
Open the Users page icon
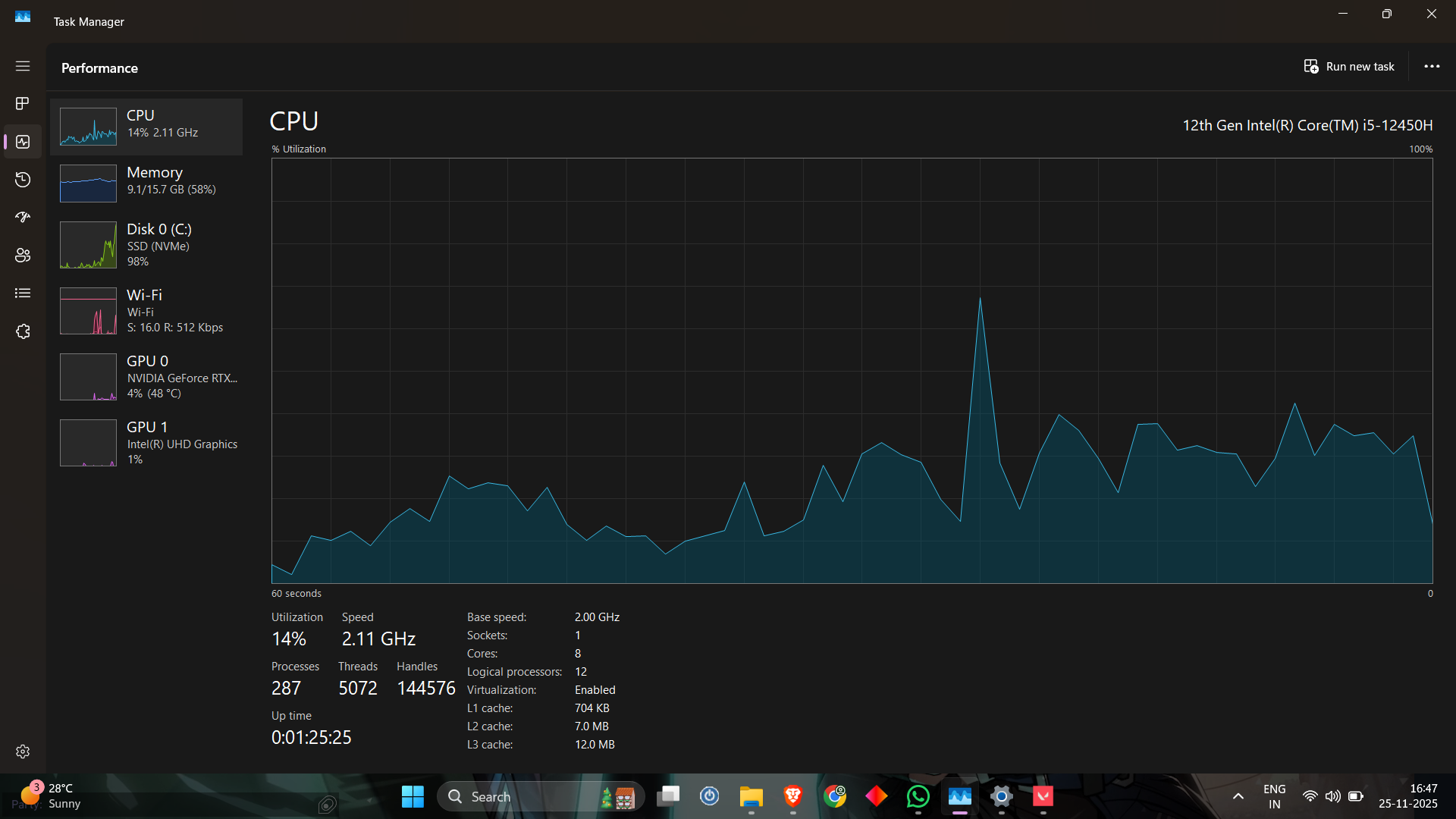pyautogui.click(x=23, y=256)
